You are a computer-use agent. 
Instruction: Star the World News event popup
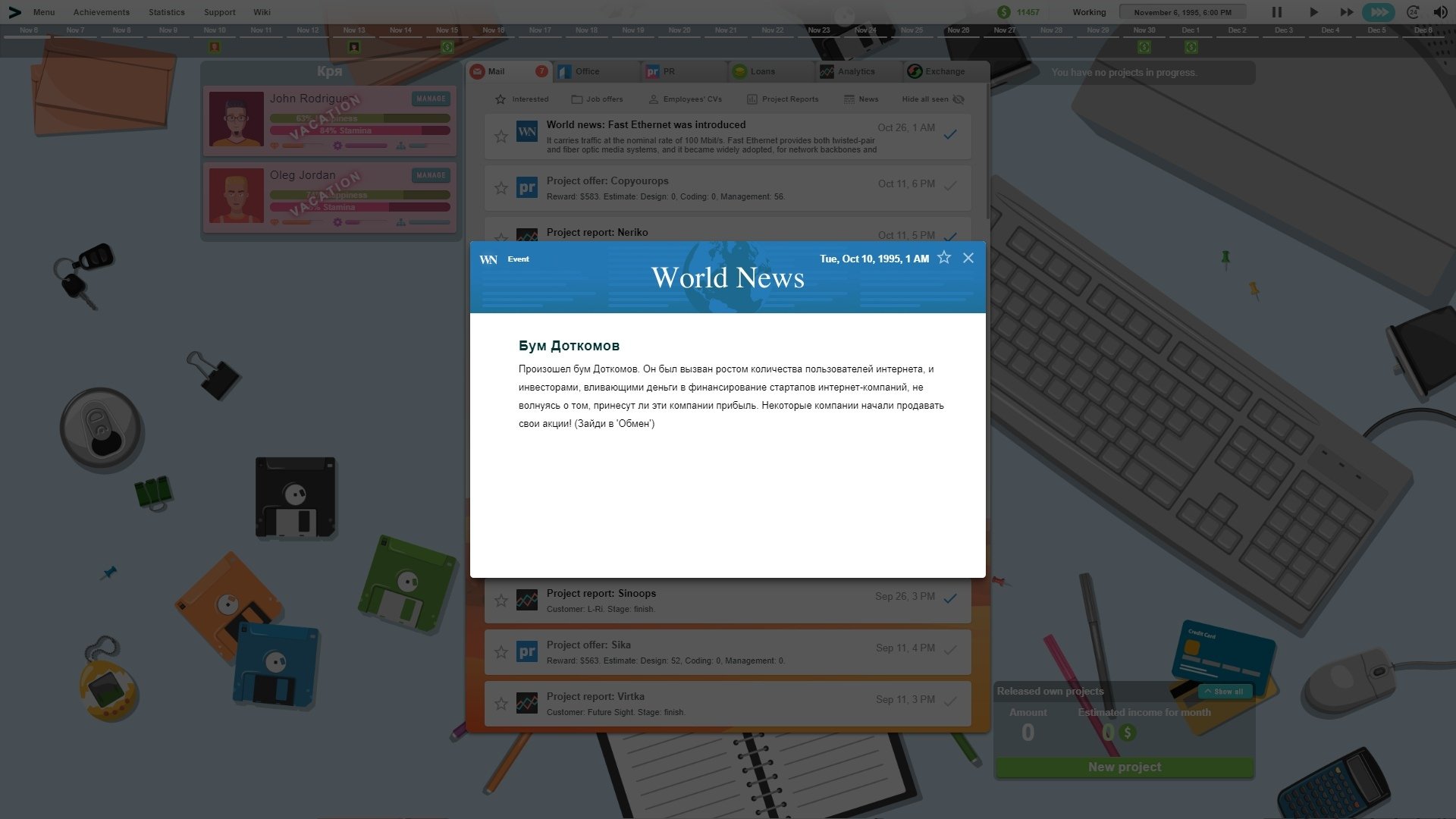tap(944, 258)
